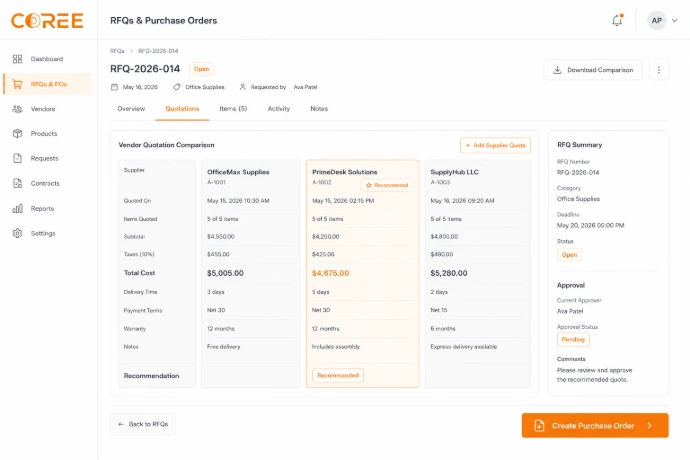Image resolution: width=690 pixels, height=460 pixels.
Task: Click the $4,675.00 total cost
Action: [330, 273]
